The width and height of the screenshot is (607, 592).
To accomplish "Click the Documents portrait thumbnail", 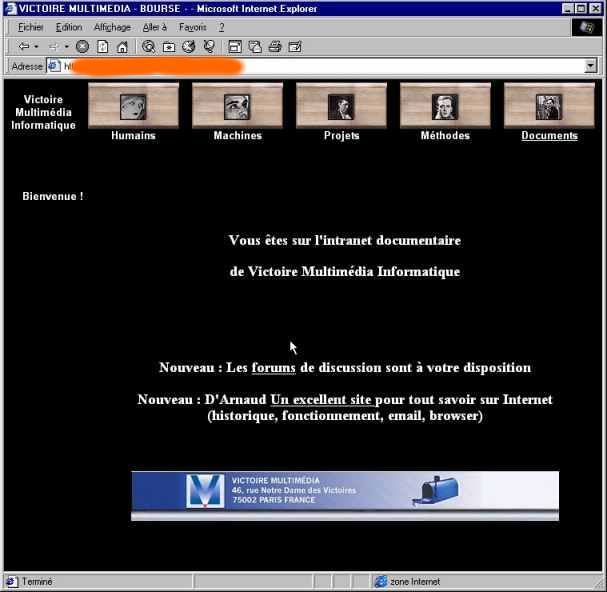I will (x=549, y=105).
